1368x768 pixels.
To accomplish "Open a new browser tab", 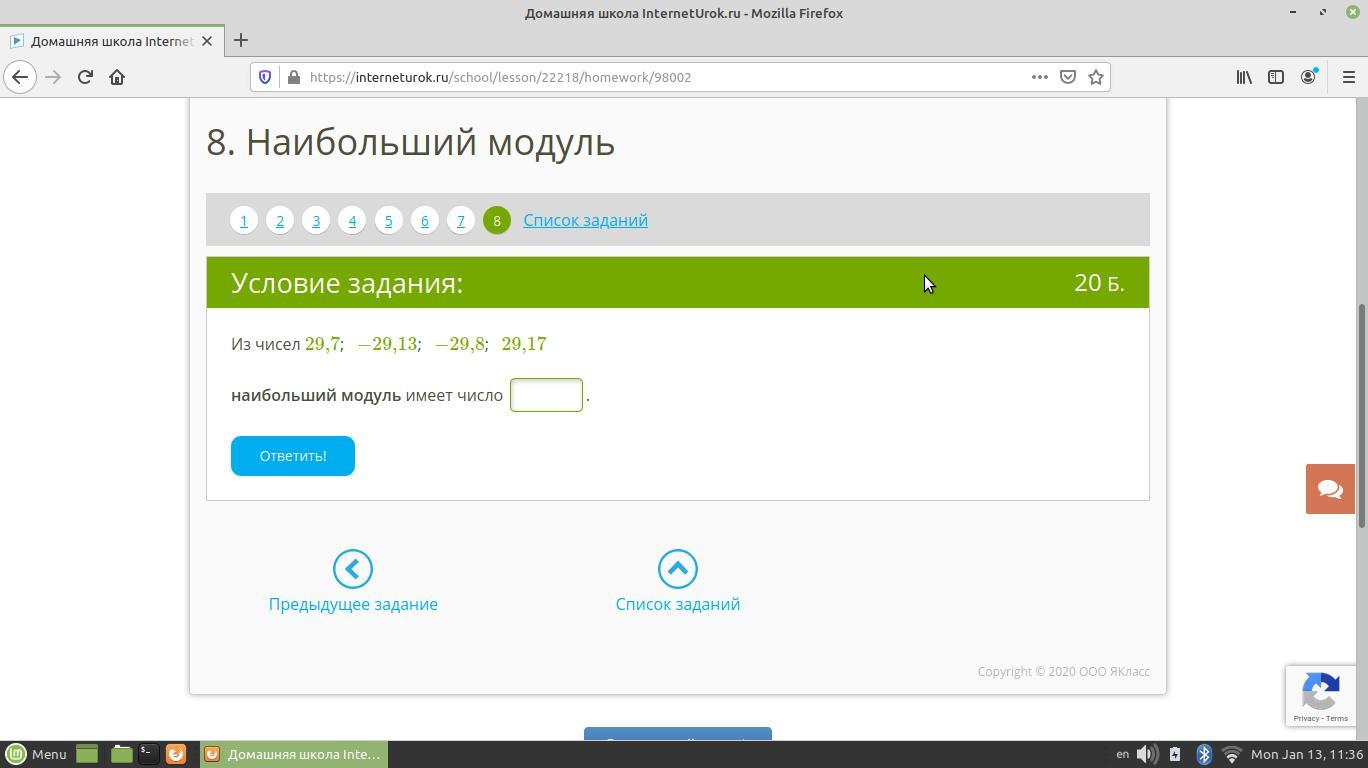I will point(241,41).
